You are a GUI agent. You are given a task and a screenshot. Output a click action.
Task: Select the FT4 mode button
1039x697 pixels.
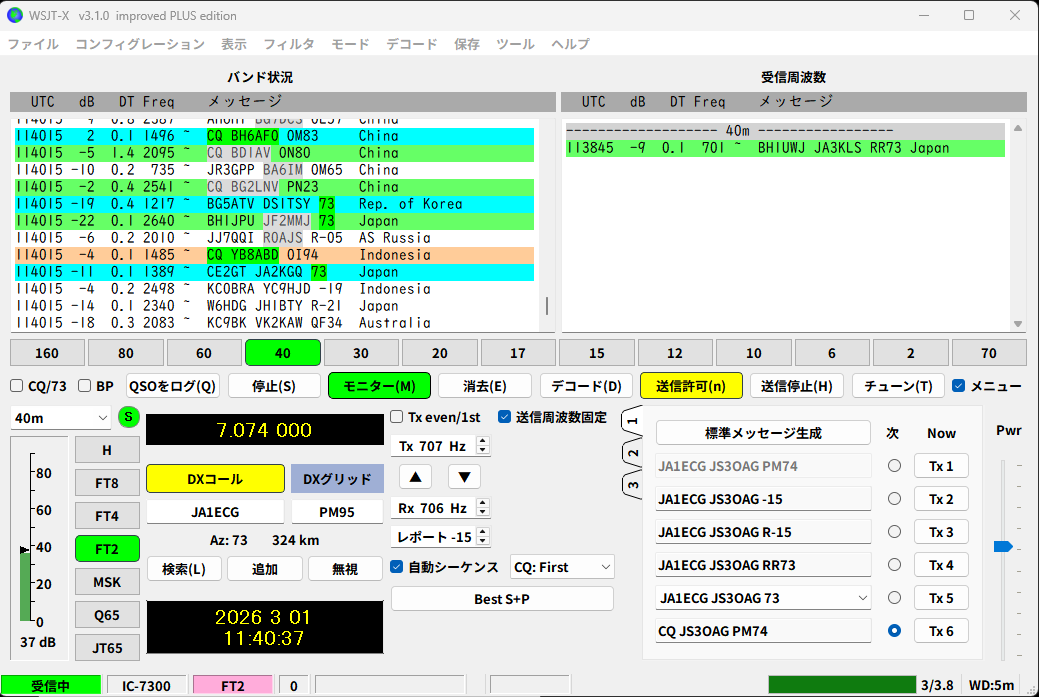tap(107, 515)
